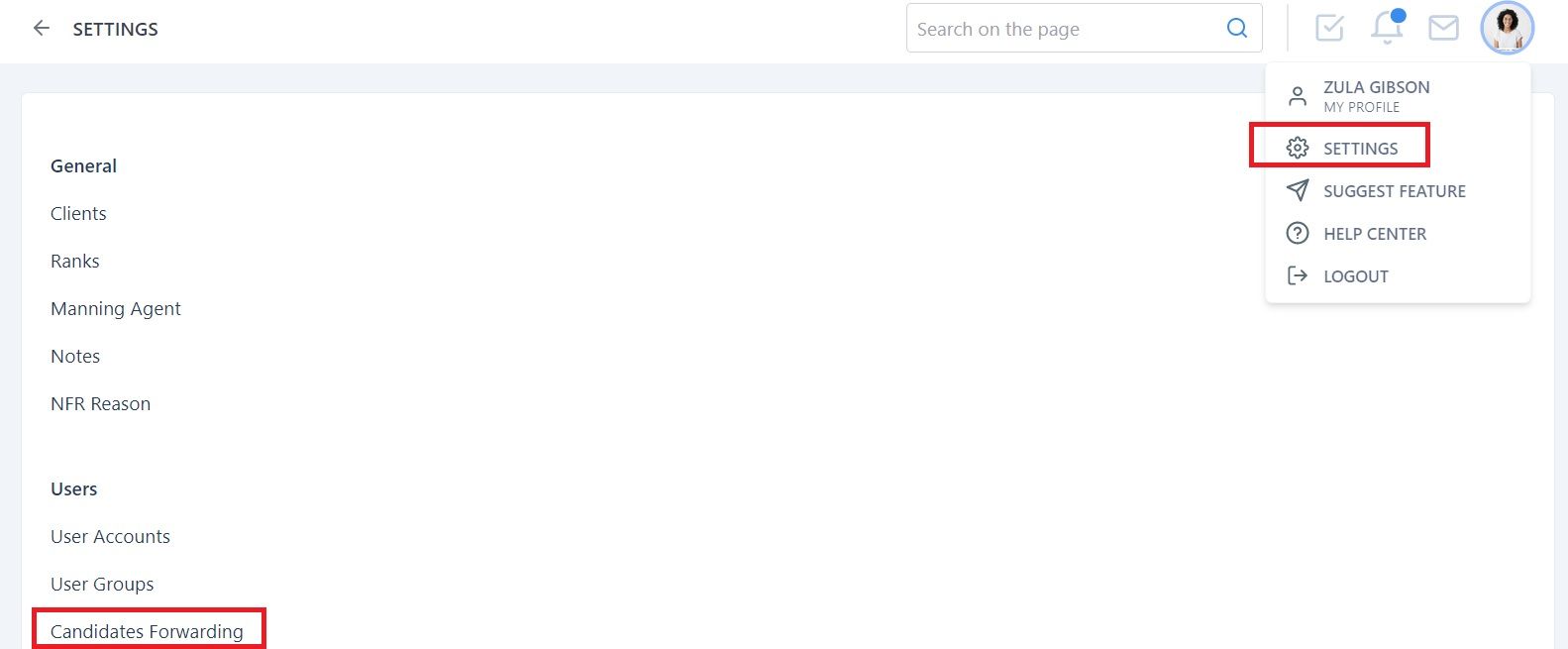Open User Accounts settings
Screen dimensions: 1568x649
(x=111, y=536)
